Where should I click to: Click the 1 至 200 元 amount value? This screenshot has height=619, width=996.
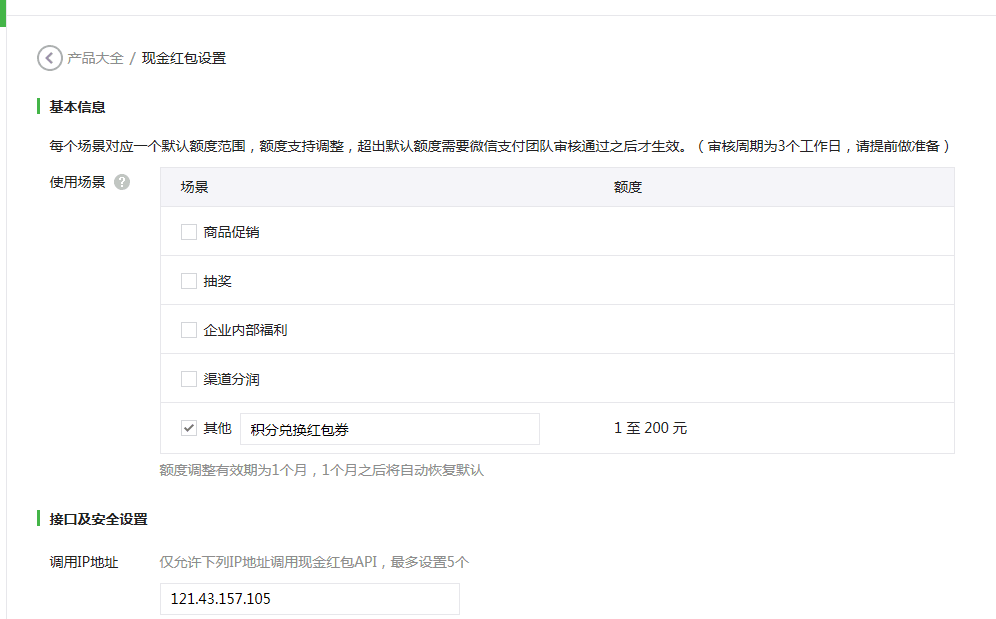[650, 428]
